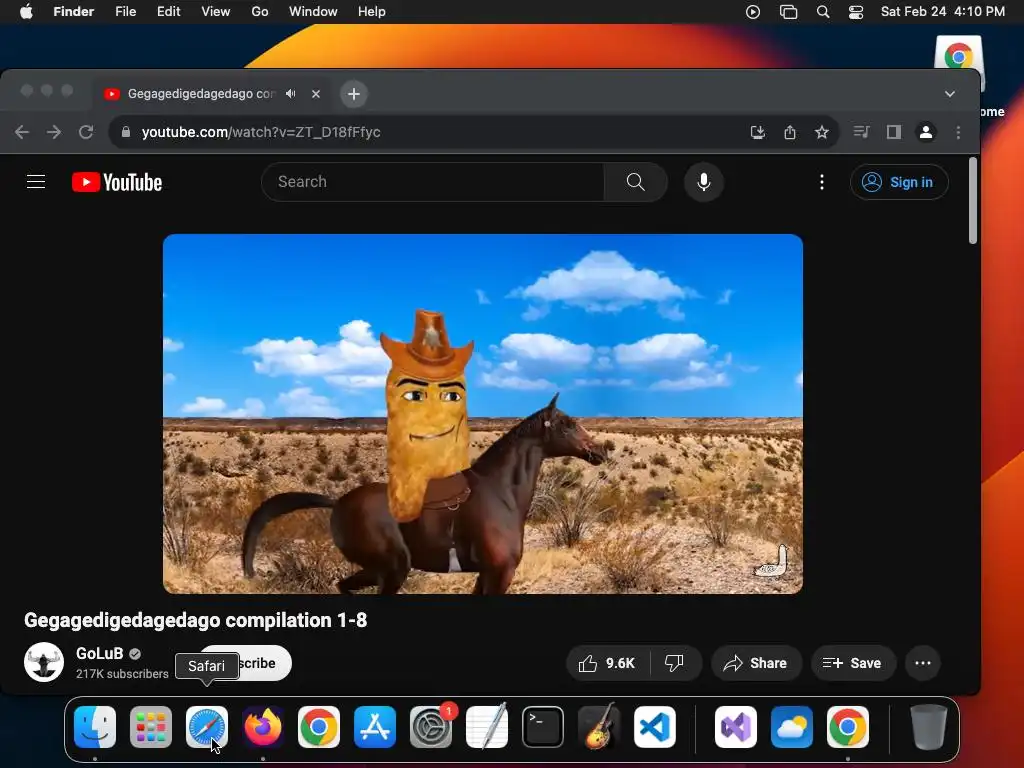Open the Help menu
Screen dimensions: 1024x768
click(372, 11)
